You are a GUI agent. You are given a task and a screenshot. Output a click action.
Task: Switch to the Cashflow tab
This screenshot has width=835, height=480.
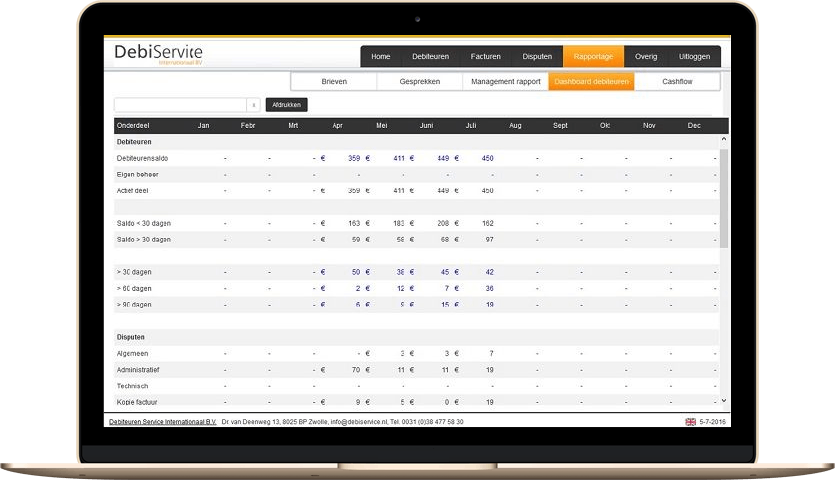coord(677,82)
